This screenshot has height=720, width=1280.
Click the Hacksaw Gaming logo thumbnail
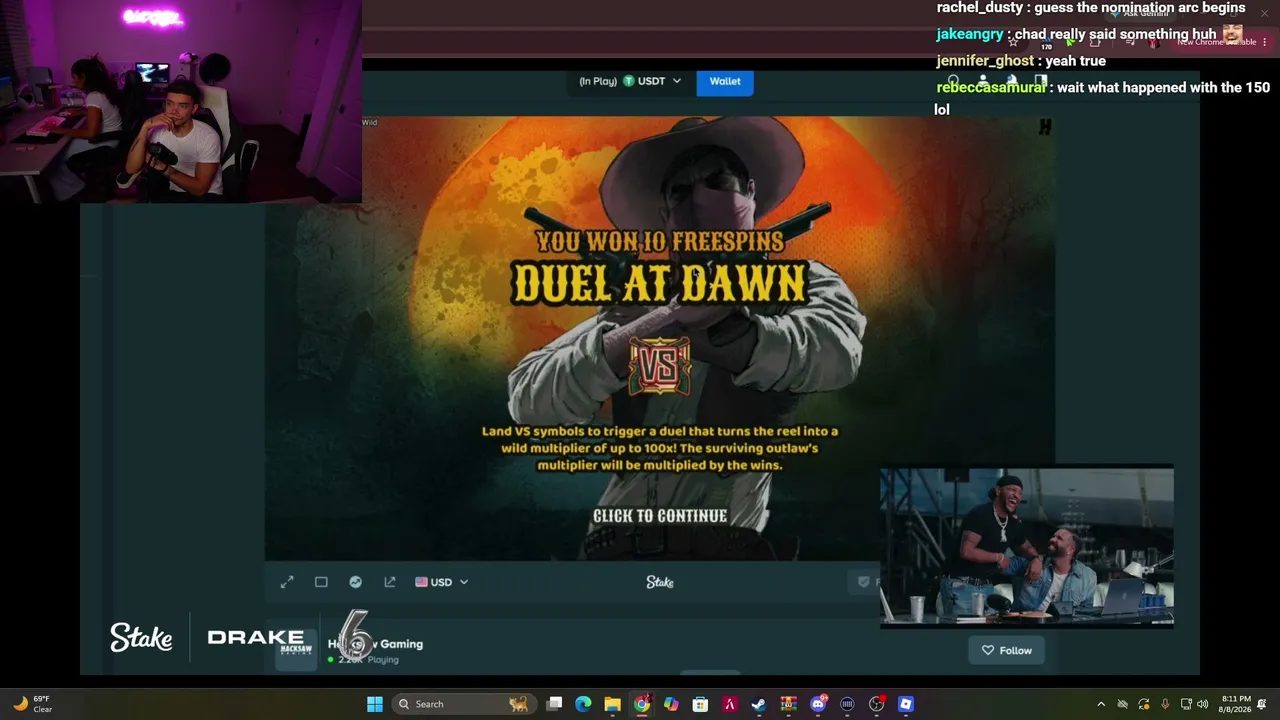pyautogui.click(x=296, y=649)
